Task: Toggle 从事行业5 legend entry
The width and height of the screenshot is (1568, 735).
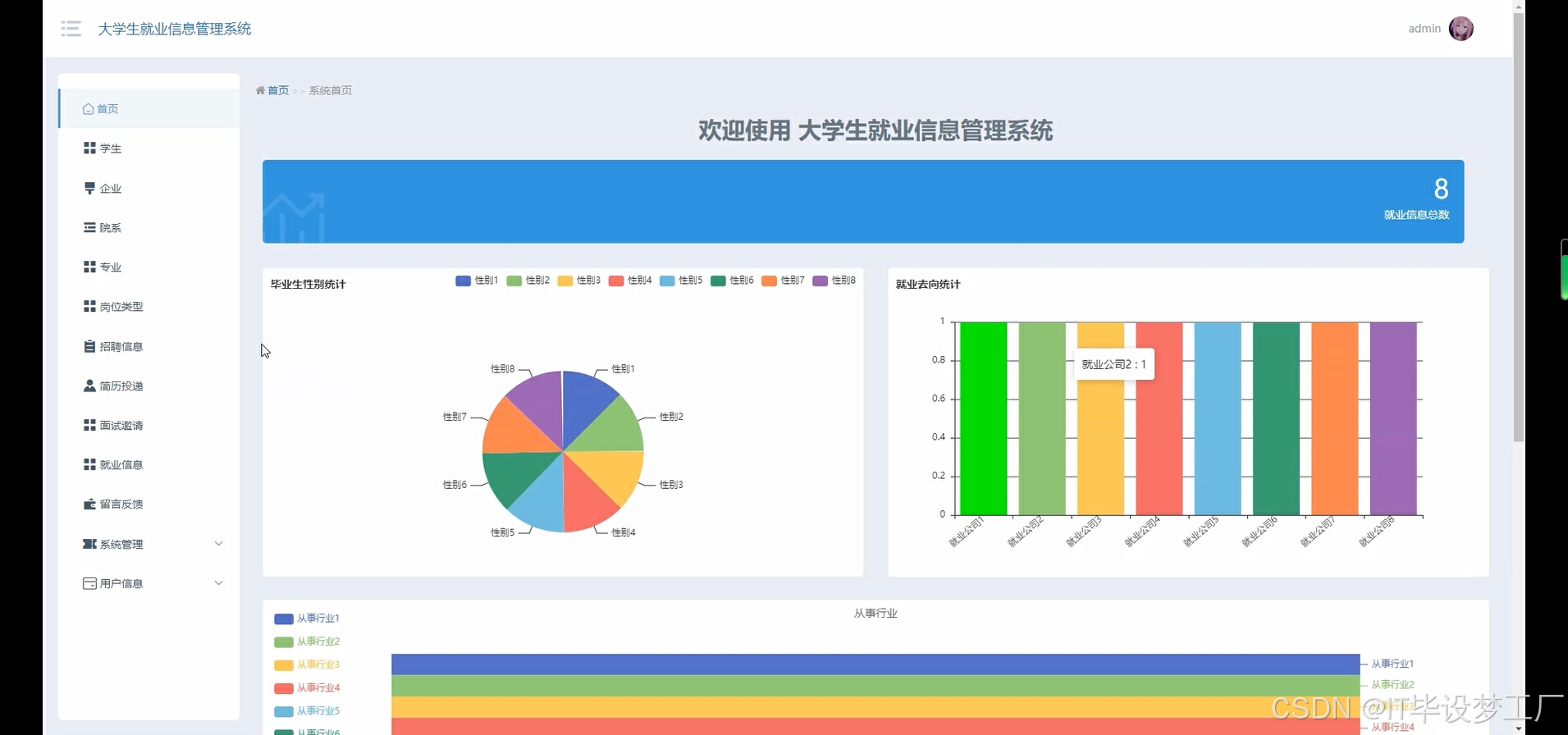Action: (x=307, y=710)
